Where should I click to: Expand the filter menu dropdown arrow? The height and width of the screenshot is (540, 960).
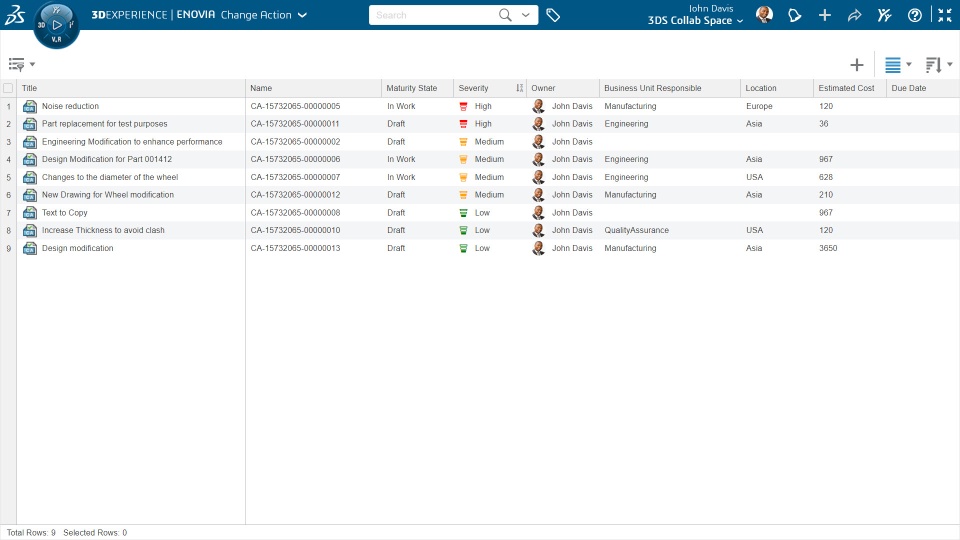pyautogui.click(x=32, y=64)
